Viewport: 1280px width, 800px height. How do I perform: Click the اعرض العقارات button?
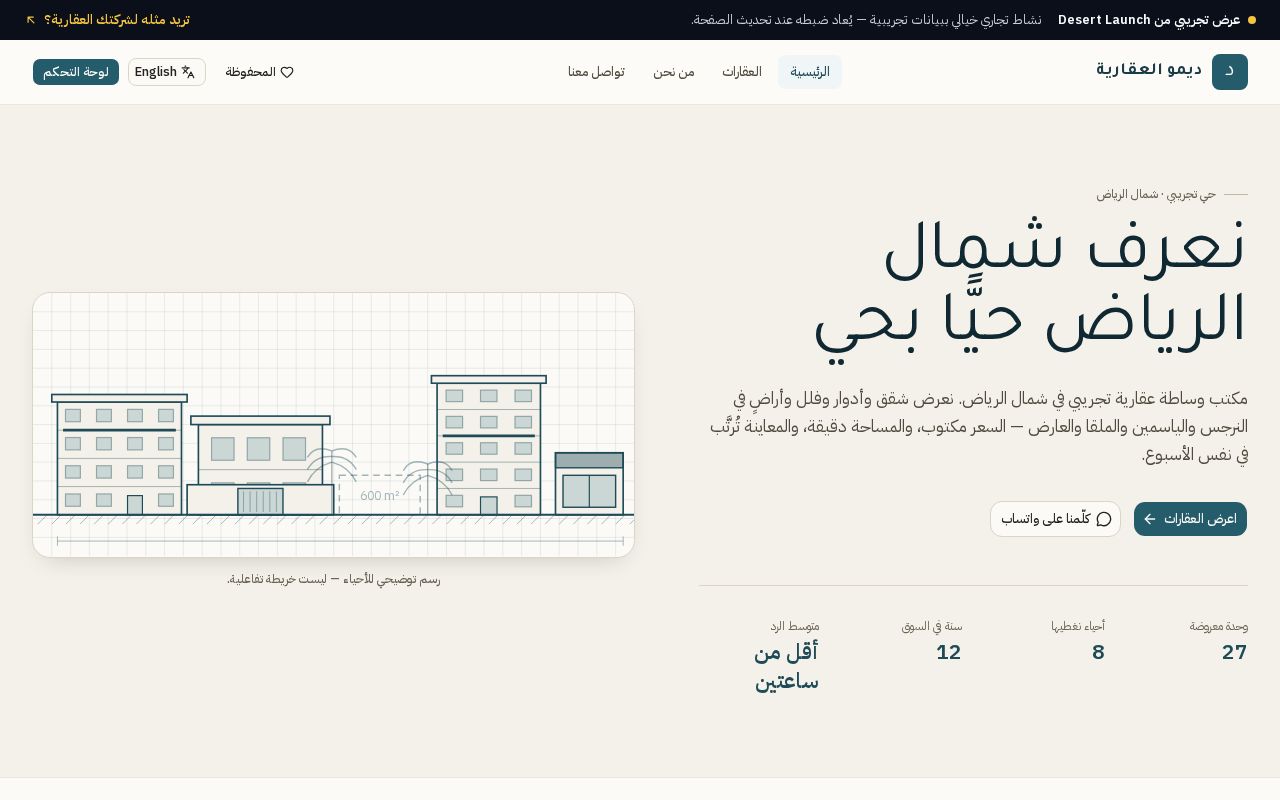[x=1190, y=519]
